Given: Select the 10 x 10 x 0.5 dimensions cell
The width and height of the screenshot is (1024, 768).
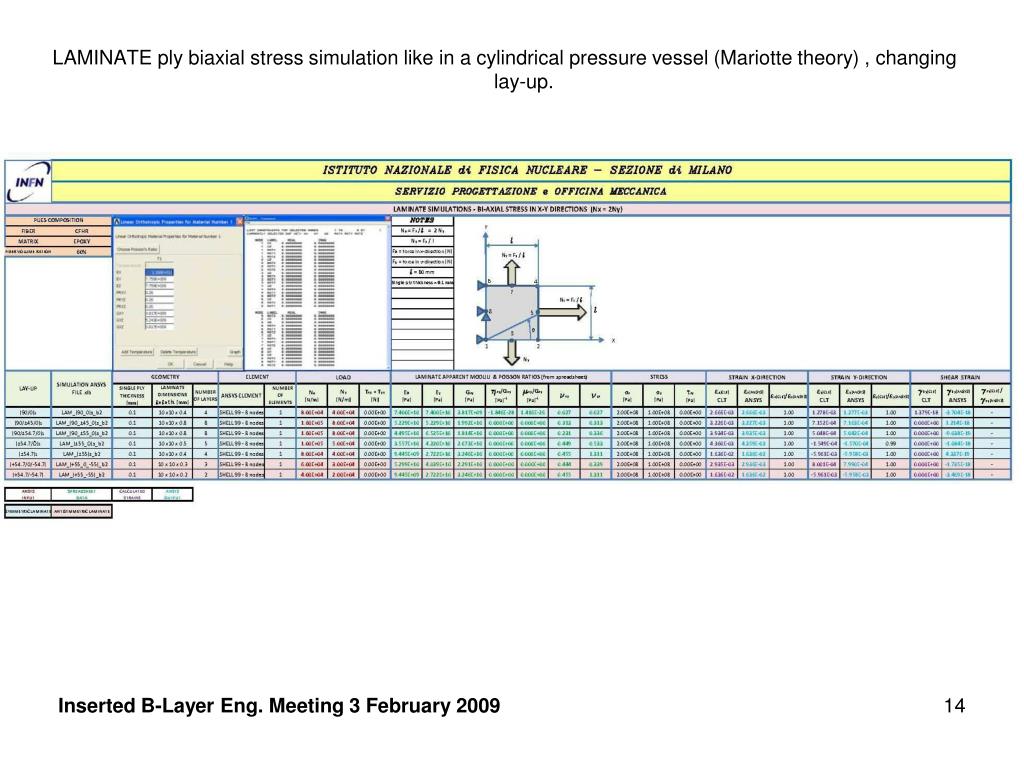Looking at the screenshot, I should point(172,443).
